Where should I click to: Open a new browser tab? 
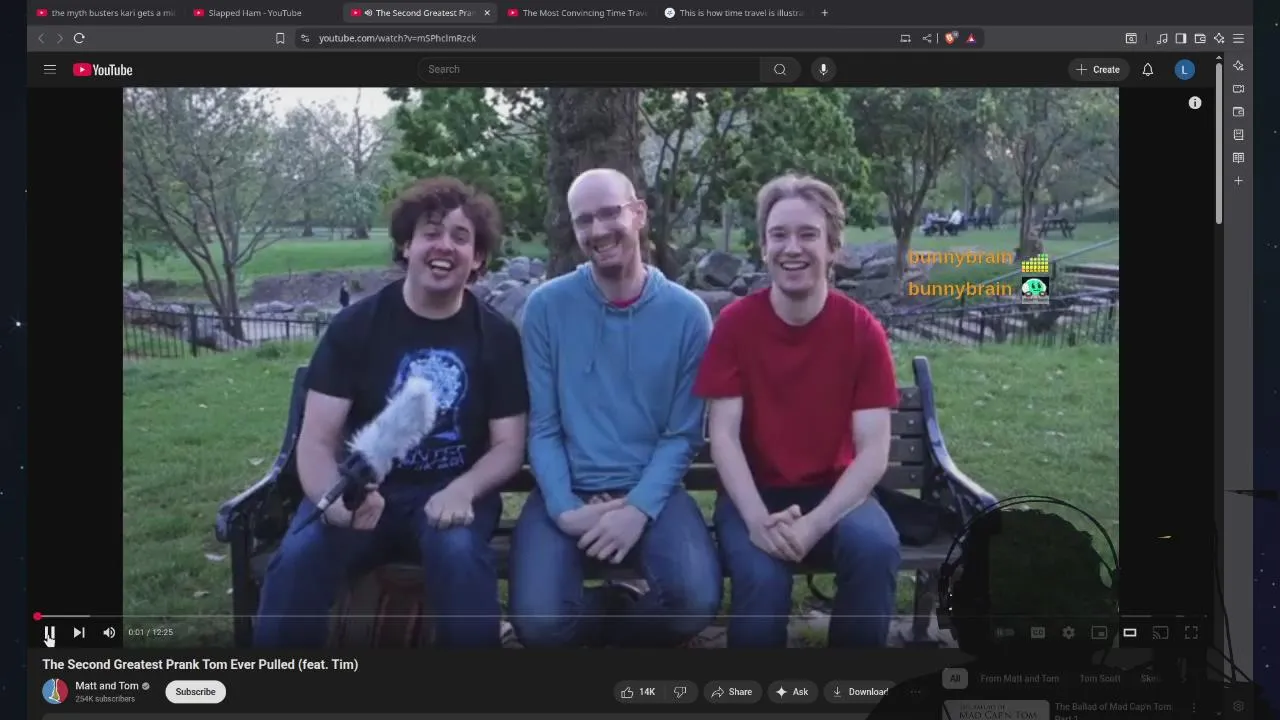coord(824,13)
